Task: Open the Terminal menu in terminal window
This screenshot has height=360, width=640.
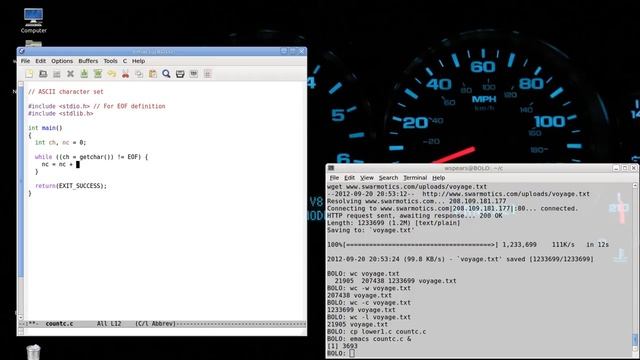Action: [415, 178]
